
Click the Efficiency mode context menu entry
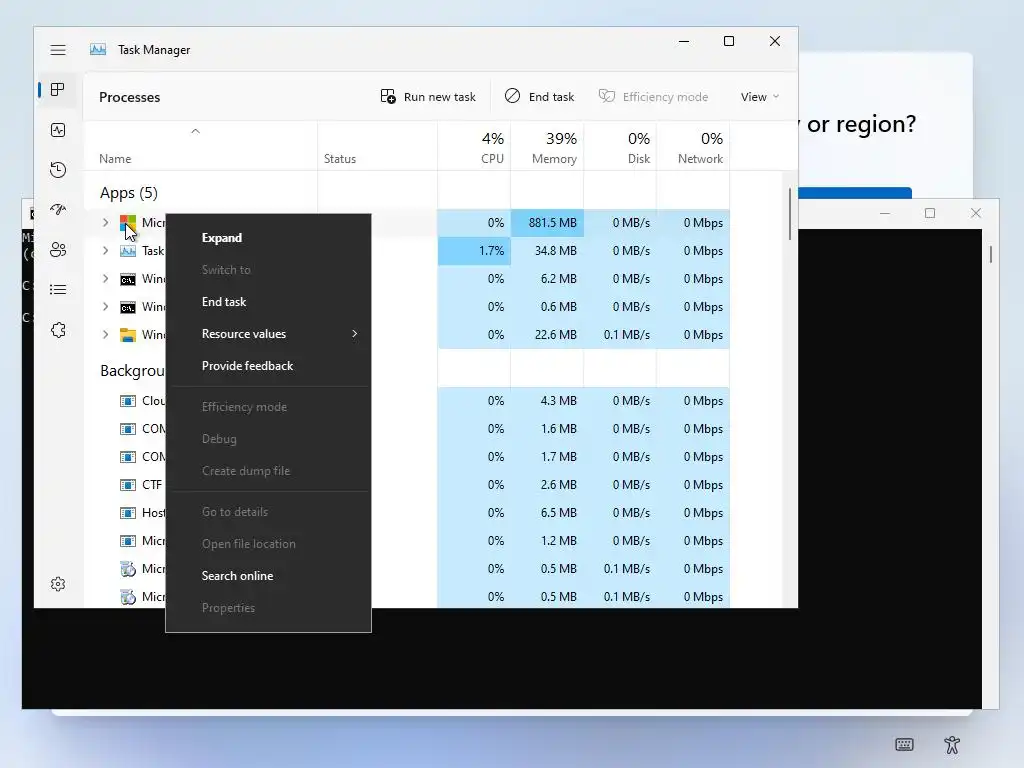click(268, 407)
